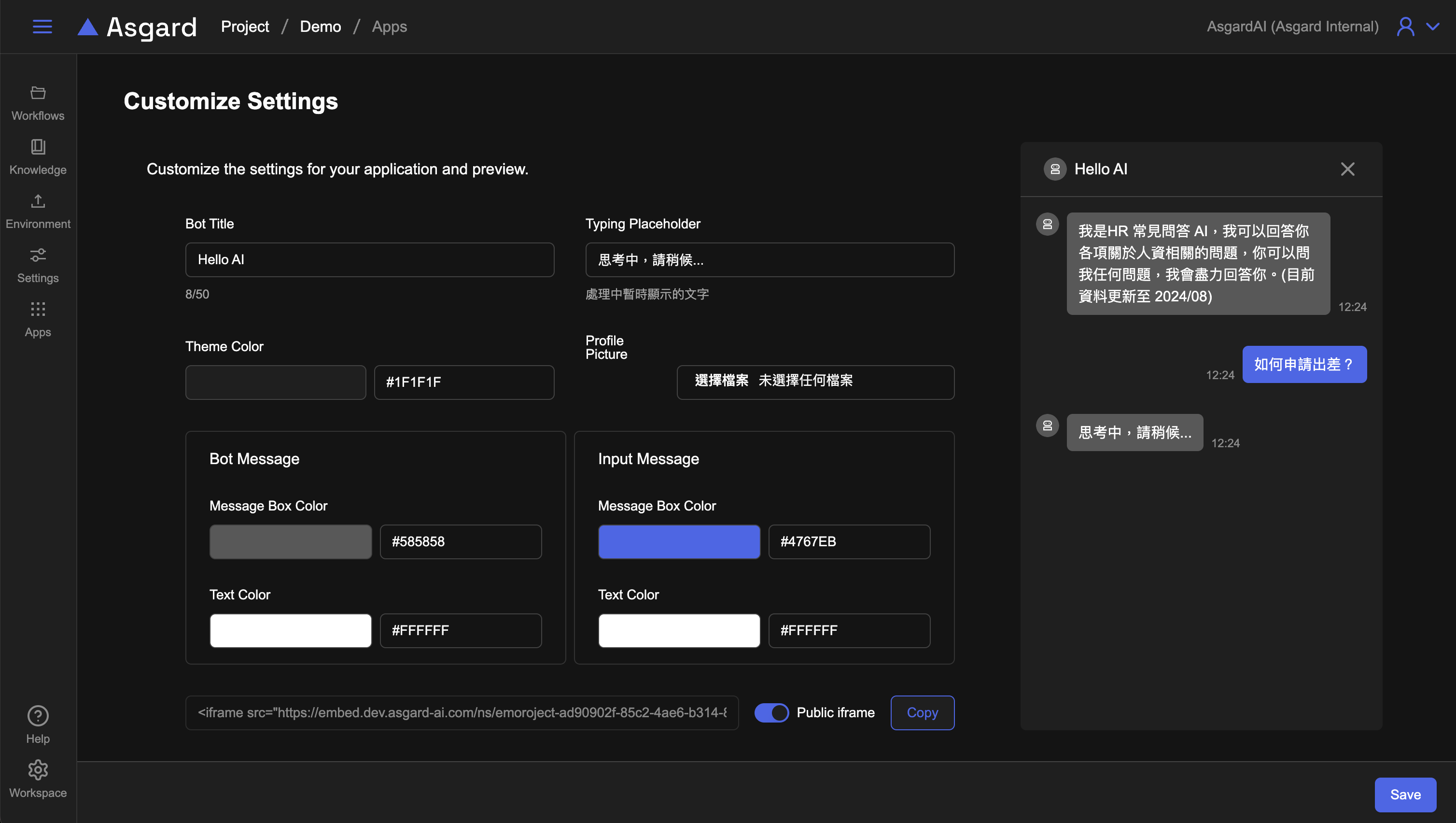1456x823 pixels.
Task: Open Workspace gear icon
Action: coord(38,770)
